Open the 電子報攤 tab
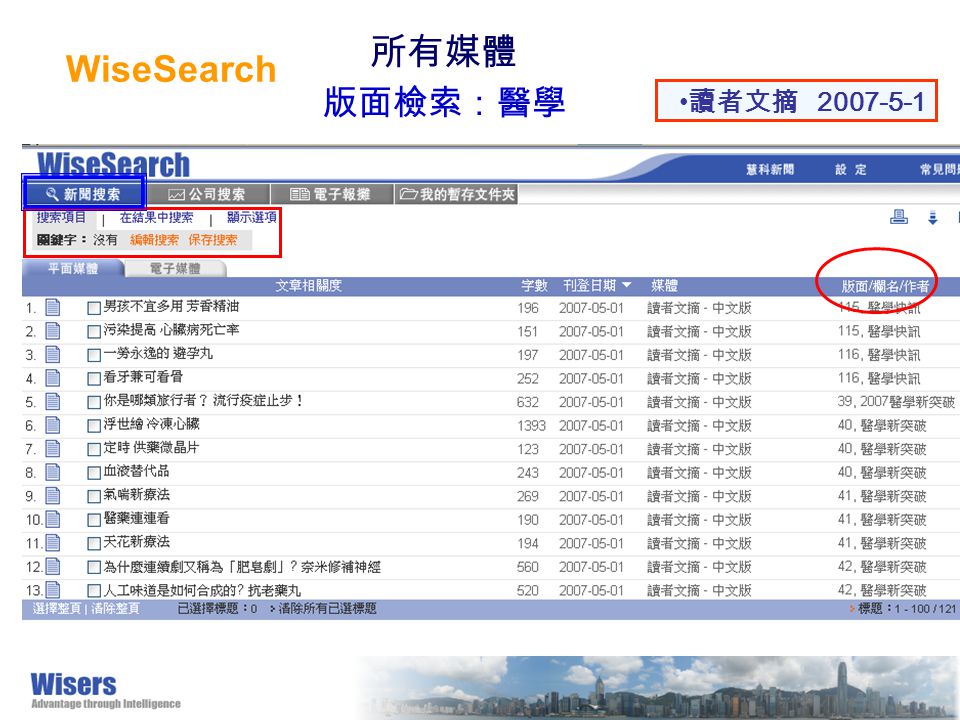The image size is (960, 720). click(331, 194)
